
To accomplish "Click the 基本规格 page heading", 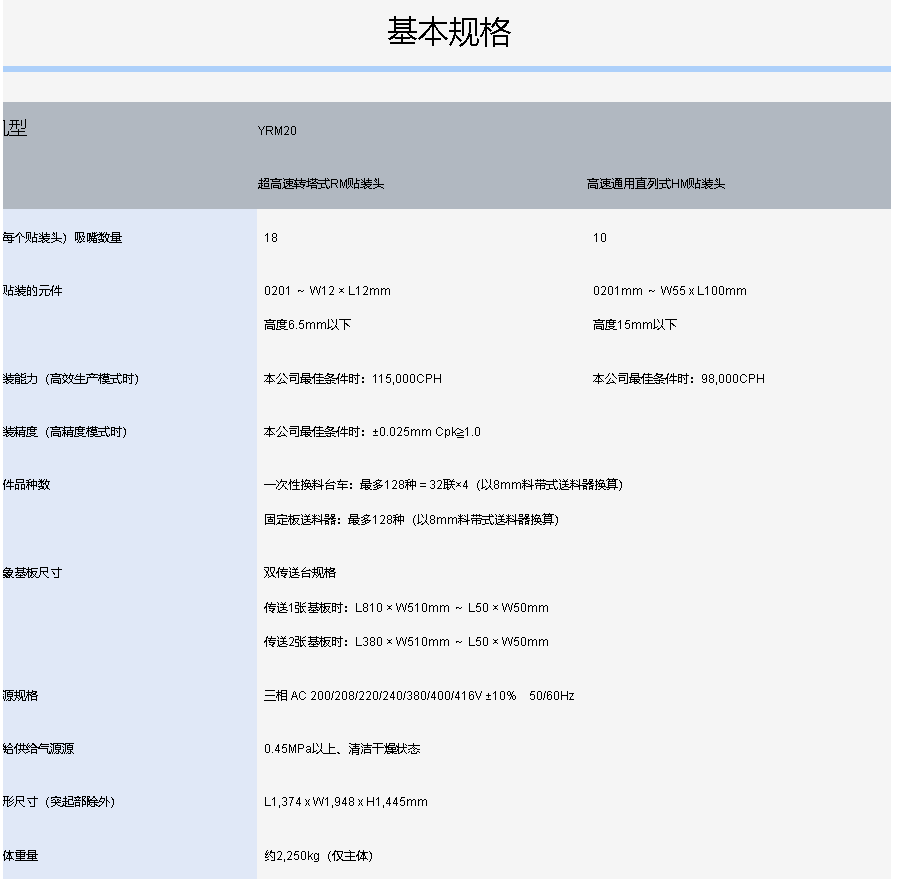I will point(449,31).
